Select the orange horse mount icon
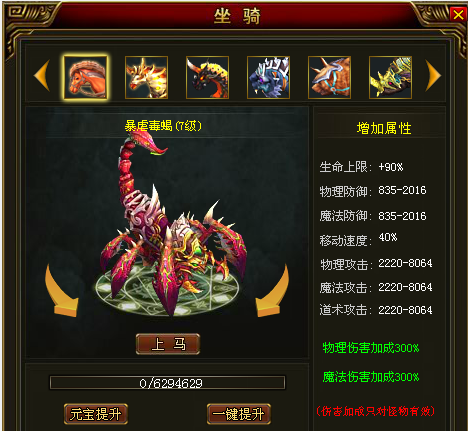 pyautogui.click(x=86, y=77)
